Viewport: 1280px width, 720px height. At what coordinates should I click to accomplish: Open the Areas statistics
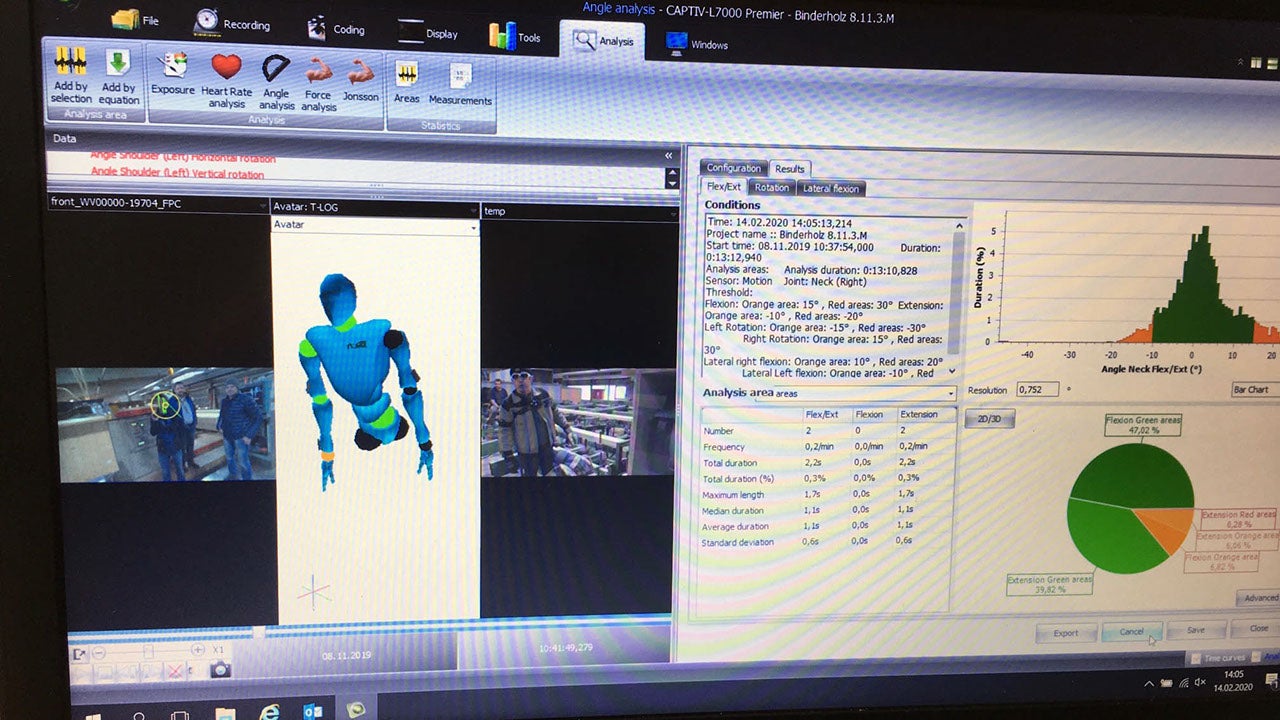(407, 83)
